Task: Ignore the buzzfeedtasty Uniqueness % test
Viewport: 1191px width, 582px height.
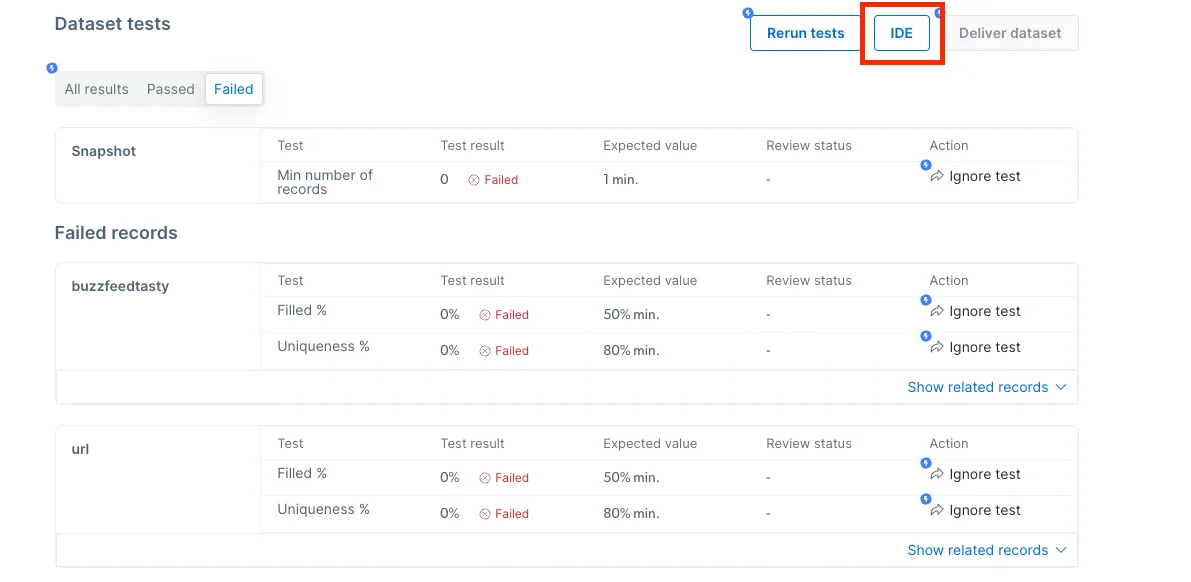Action: 975,347
